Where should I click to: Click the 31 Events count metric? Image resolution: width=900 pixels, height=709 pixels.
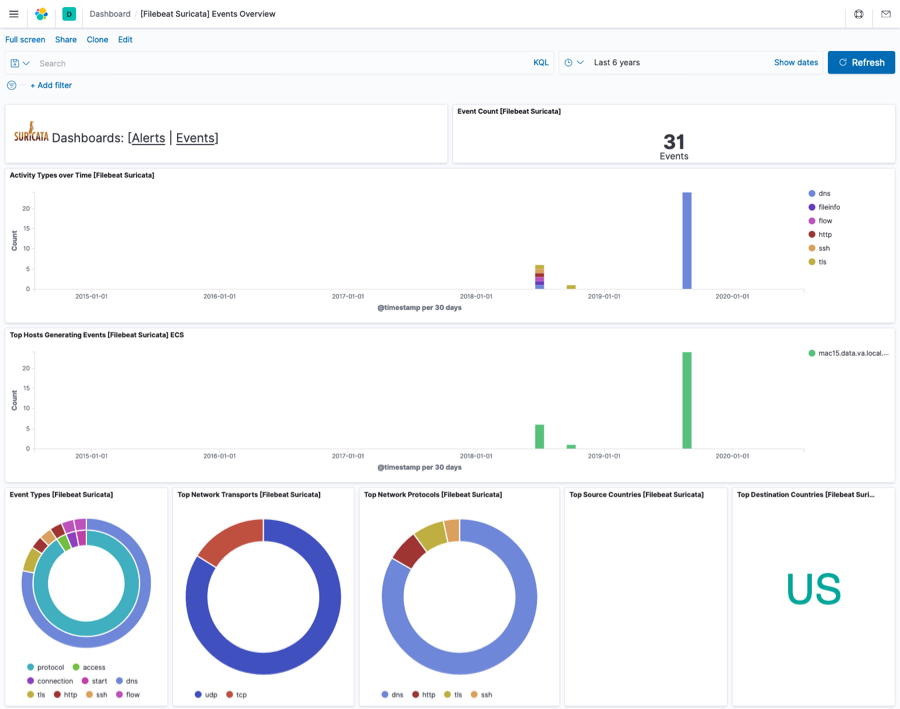tap(674, 146)
